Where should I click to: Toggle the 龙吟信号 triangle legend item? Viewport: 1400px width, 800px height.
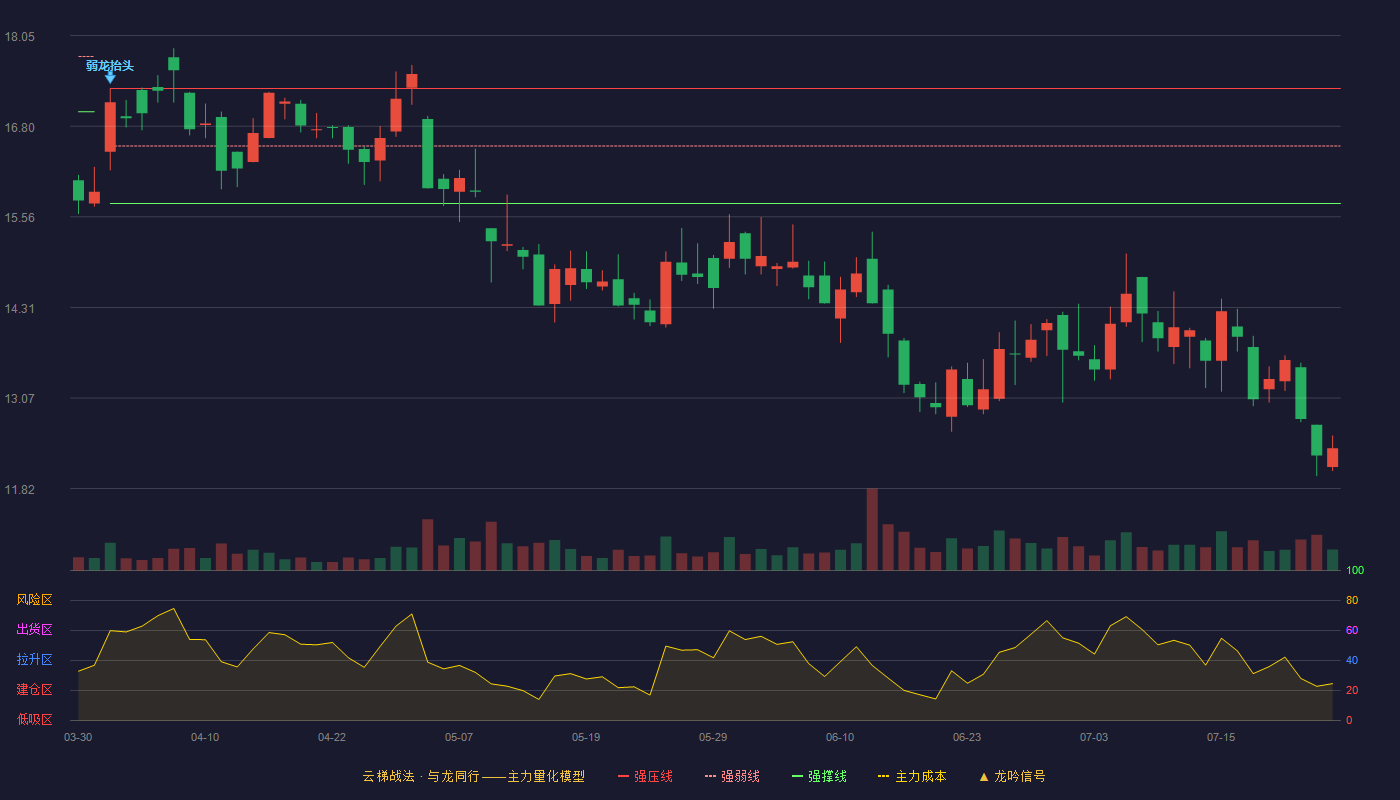pos(1012,776)
